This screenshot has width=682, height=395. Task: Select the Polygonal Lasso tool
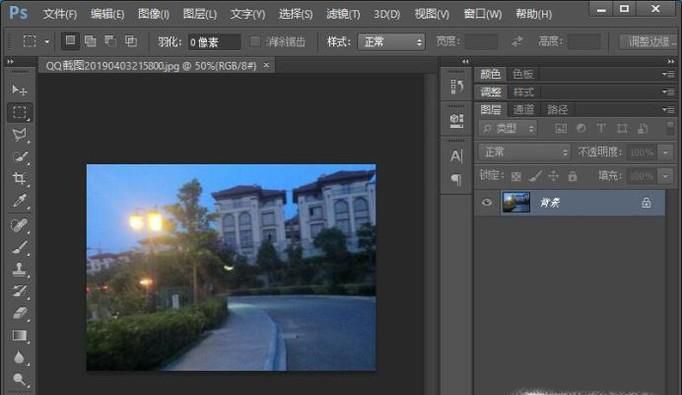coord(19,134)
